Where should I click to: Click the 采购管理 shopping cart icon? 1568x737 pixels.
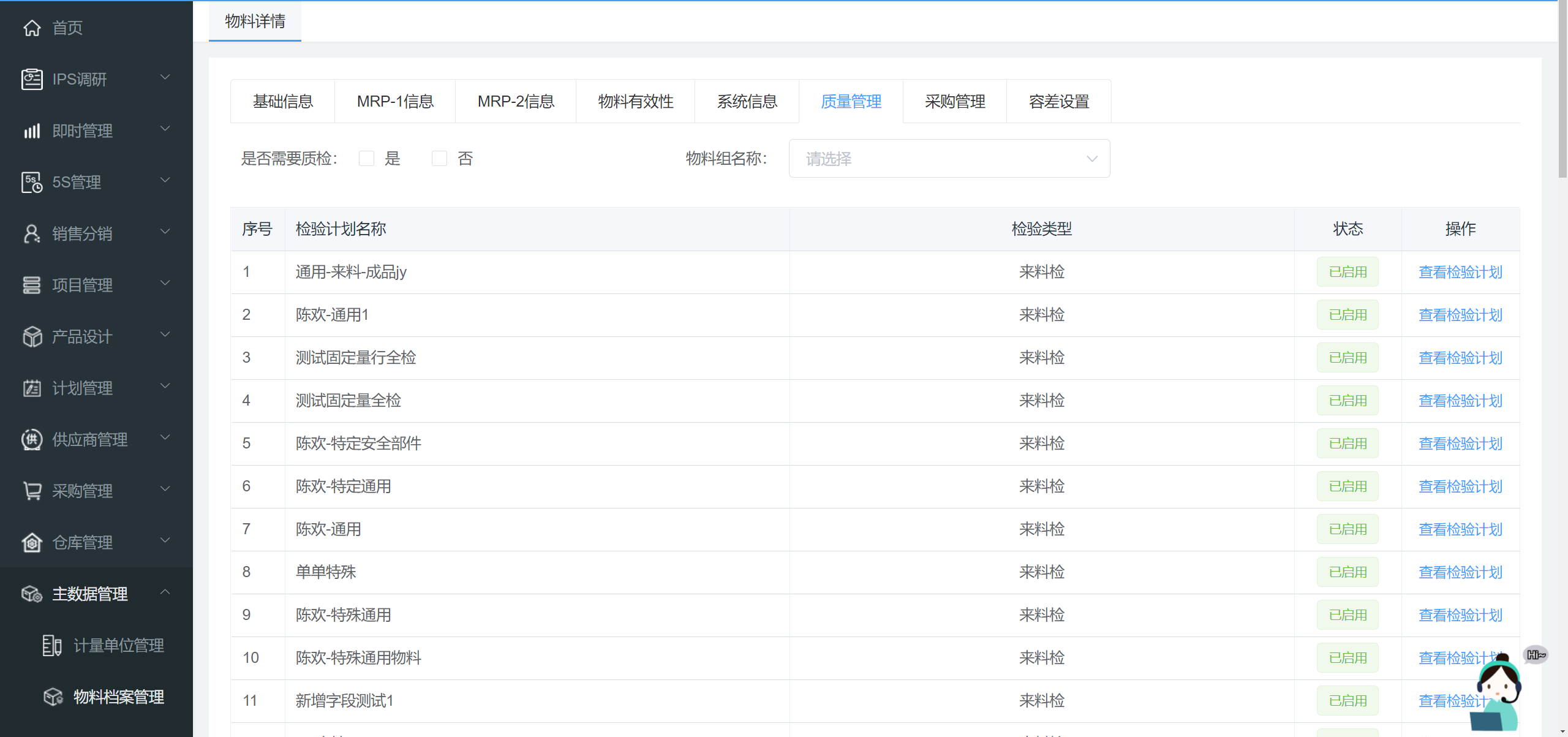32,491
